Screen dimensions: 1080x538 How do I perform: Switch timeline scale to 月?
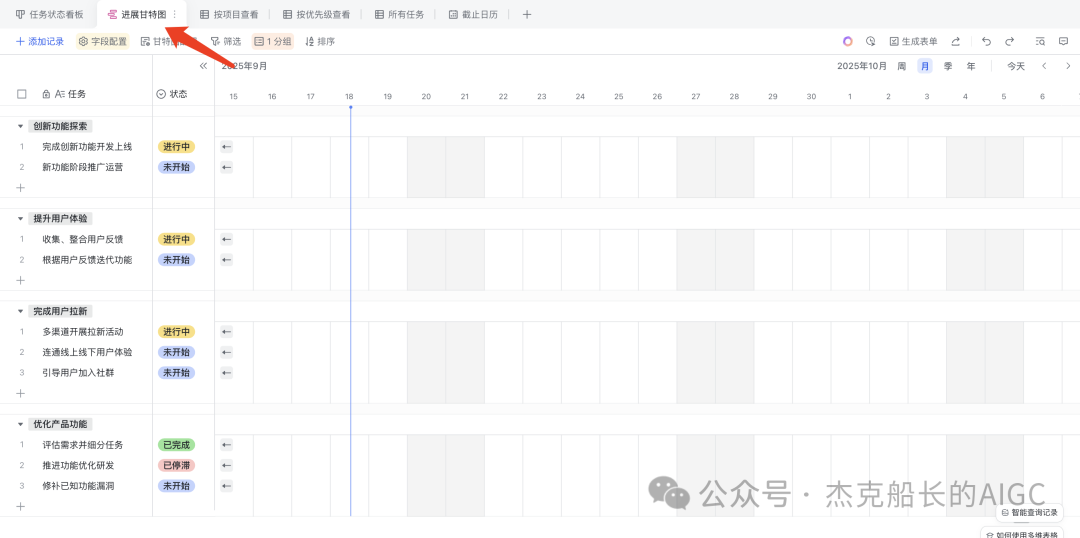coord(925,66)
